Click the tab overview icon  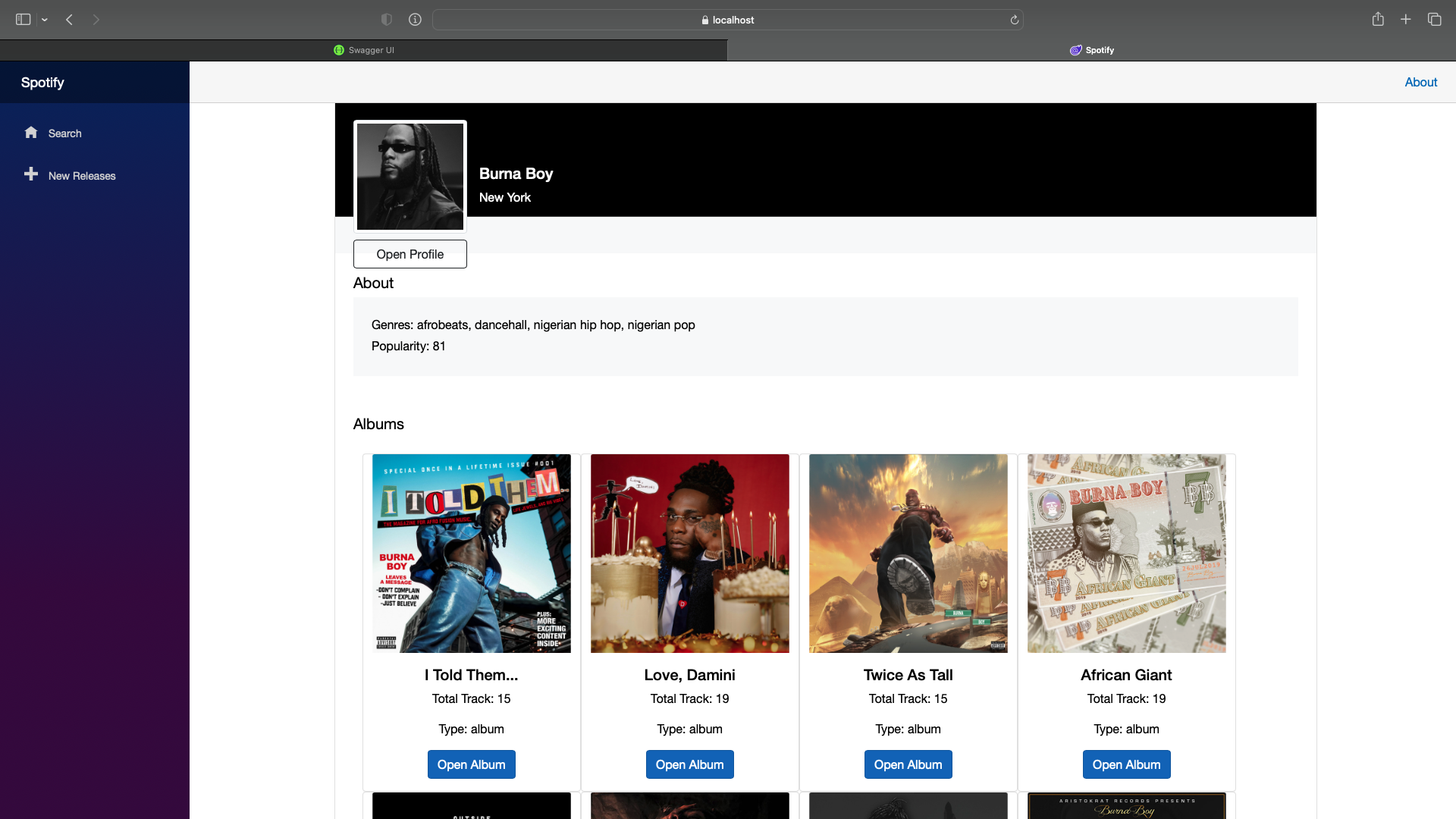coord(1435,19)
